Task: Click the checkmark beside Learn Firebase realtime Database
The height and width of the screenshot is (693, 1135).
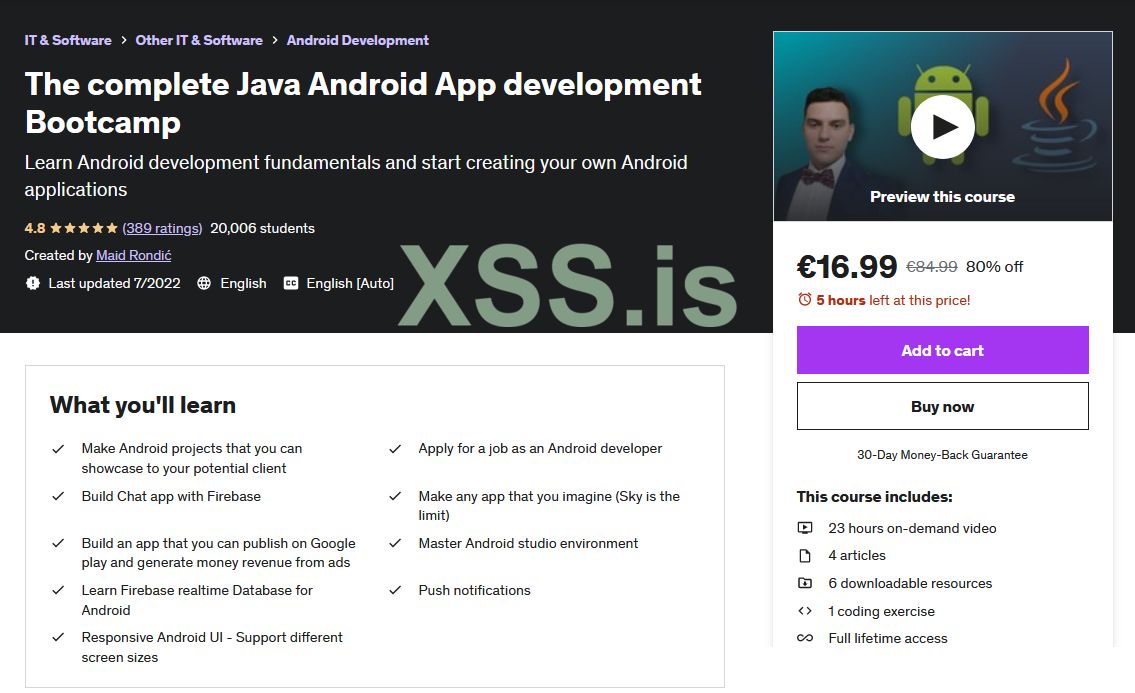Action: coord(58,591)
